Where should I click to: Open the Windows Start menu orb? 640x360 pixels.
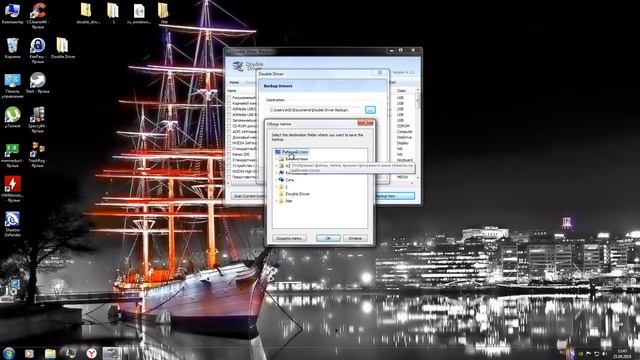coord(9,353)
